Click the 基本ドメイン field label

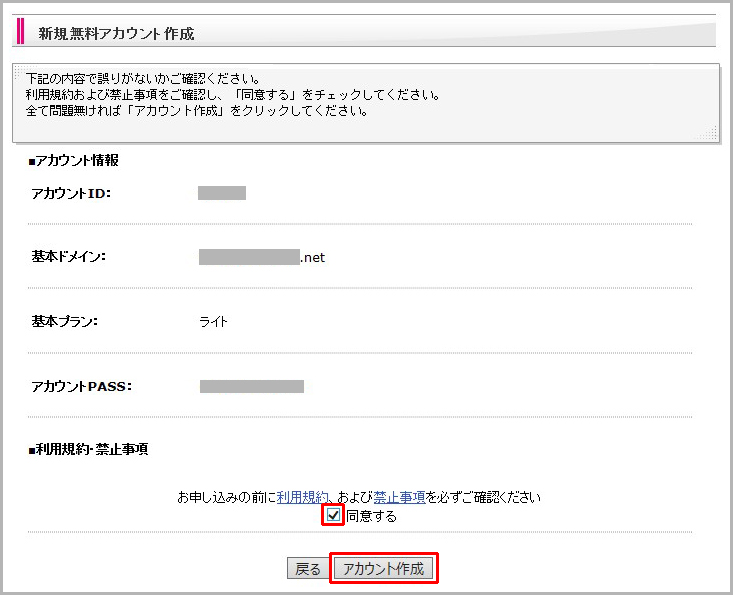pos(69,258)
